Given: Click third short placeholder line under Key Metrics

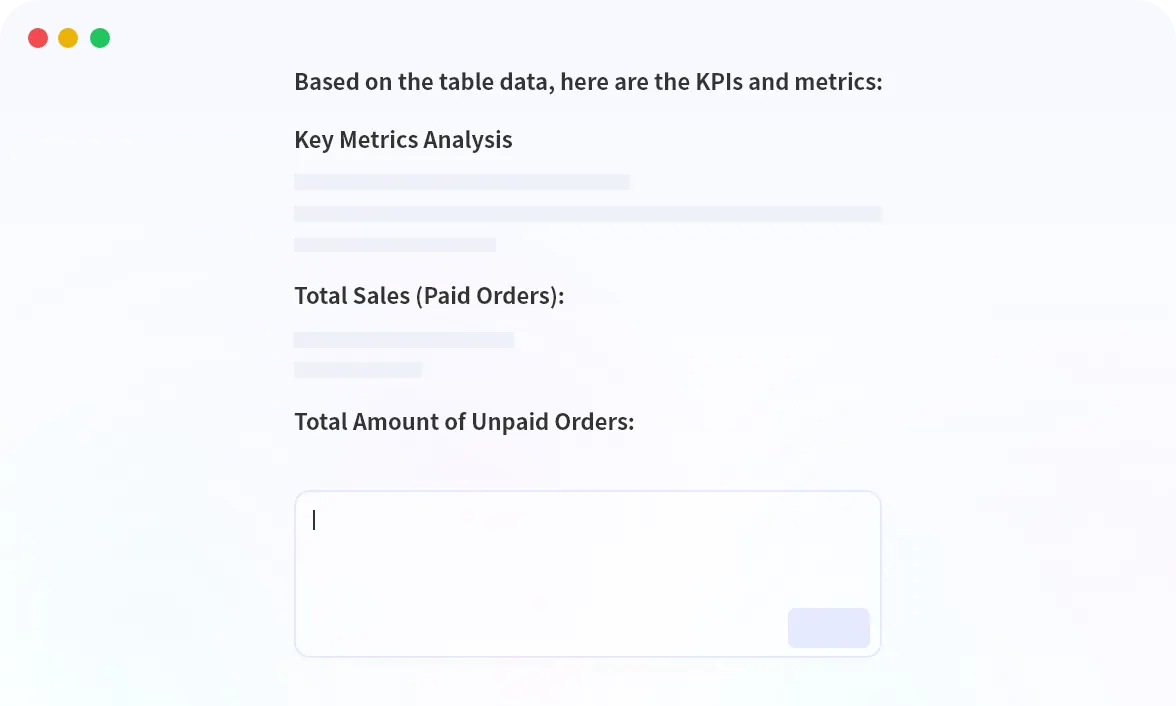Looking at the screenshot, I should coord(395,245).
